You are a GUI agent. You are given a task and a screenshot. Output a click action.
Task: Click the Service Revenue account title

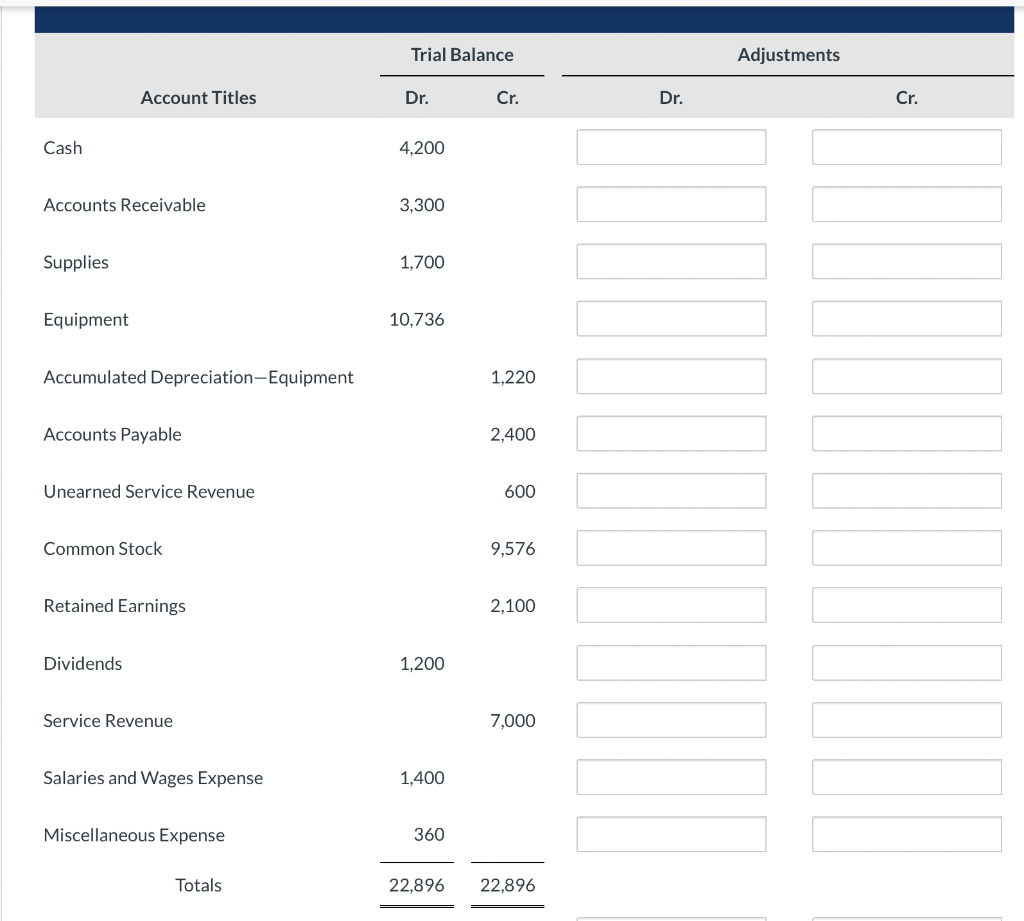coord(107,720)
